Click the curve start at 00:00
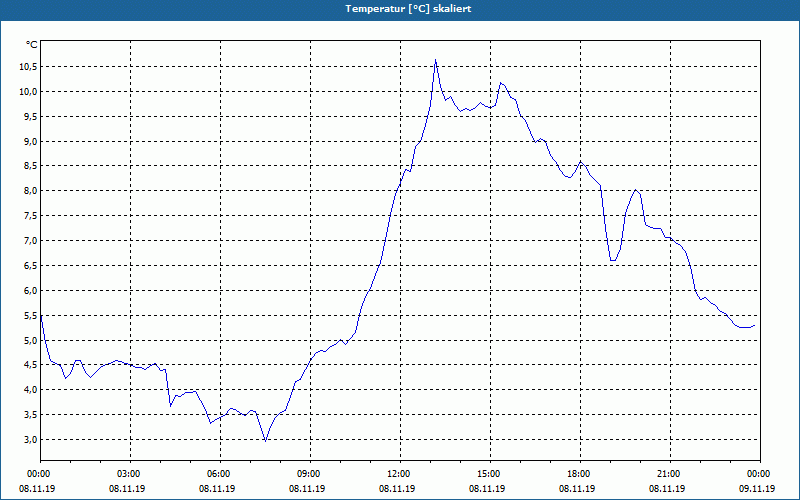800x500 pixels. tap(41, 316)
